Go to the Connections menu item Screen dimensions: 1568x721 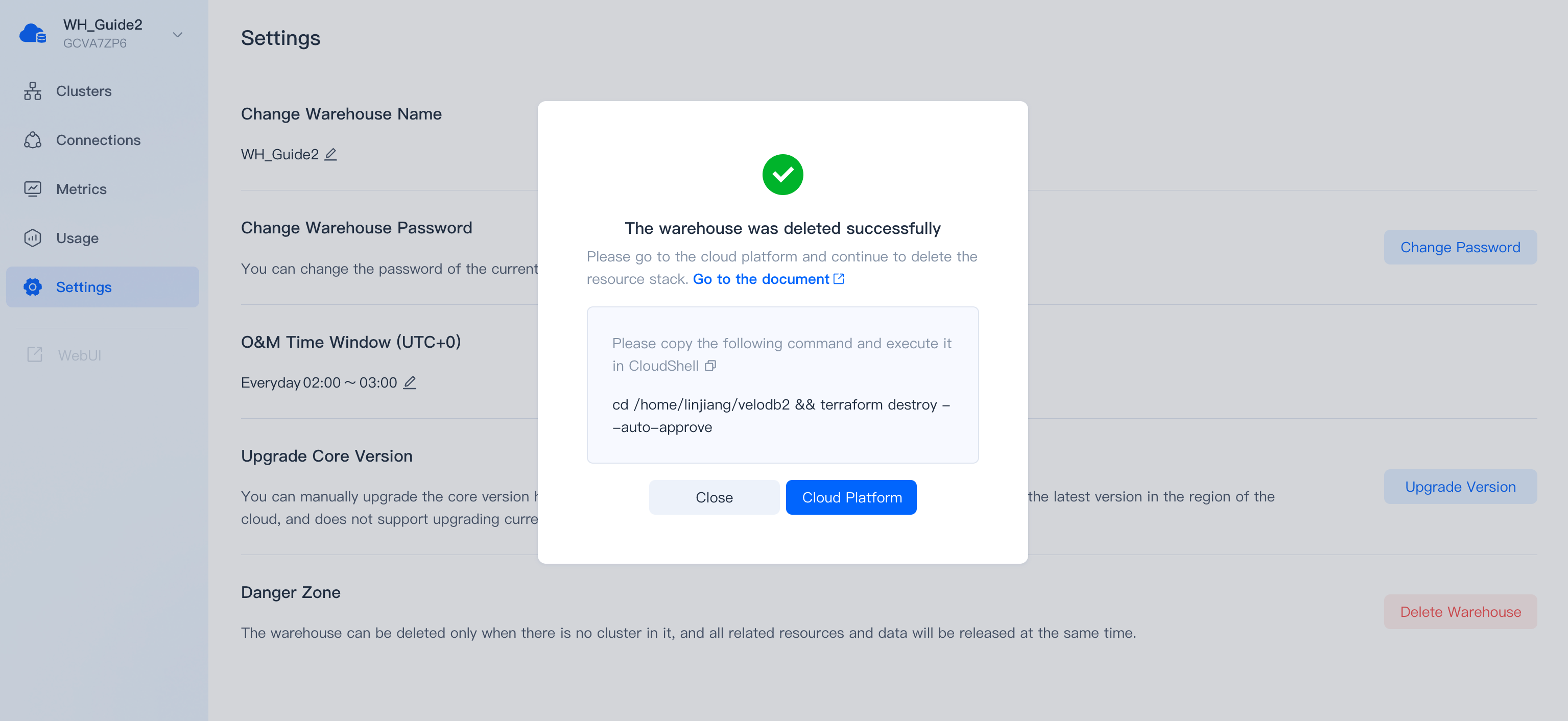tap(98, 140)
